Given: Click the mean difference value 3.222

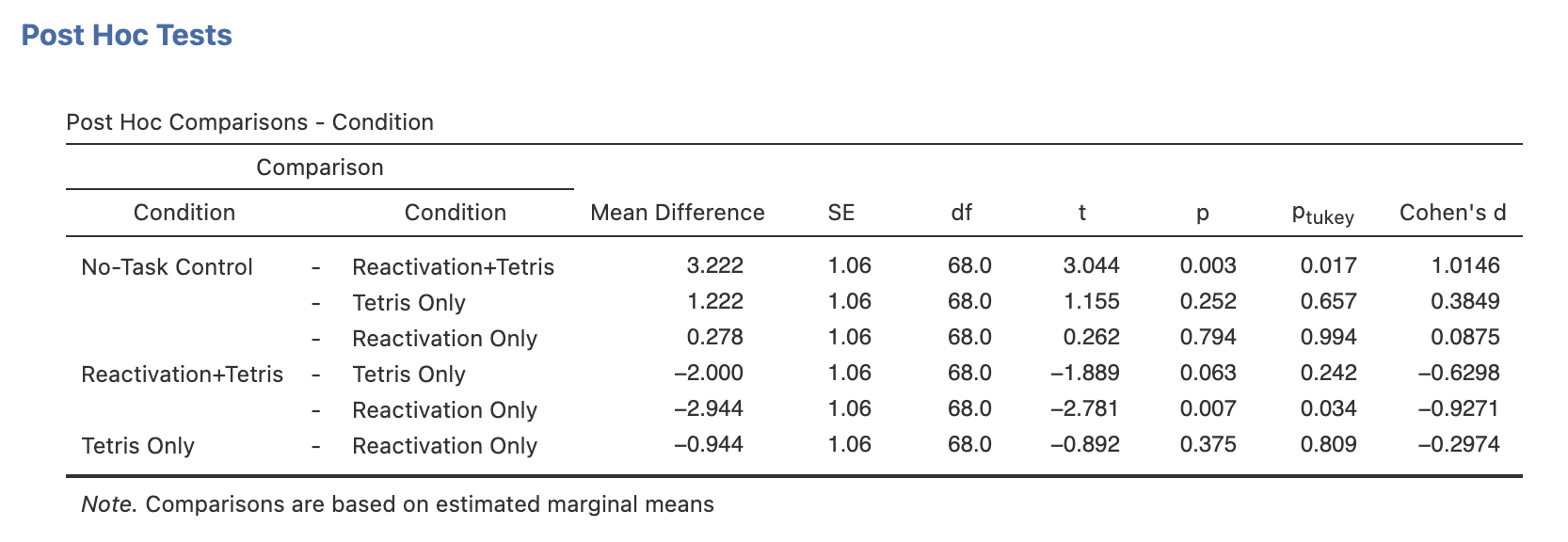Looking at the screenshot, I should coord(715,265).
